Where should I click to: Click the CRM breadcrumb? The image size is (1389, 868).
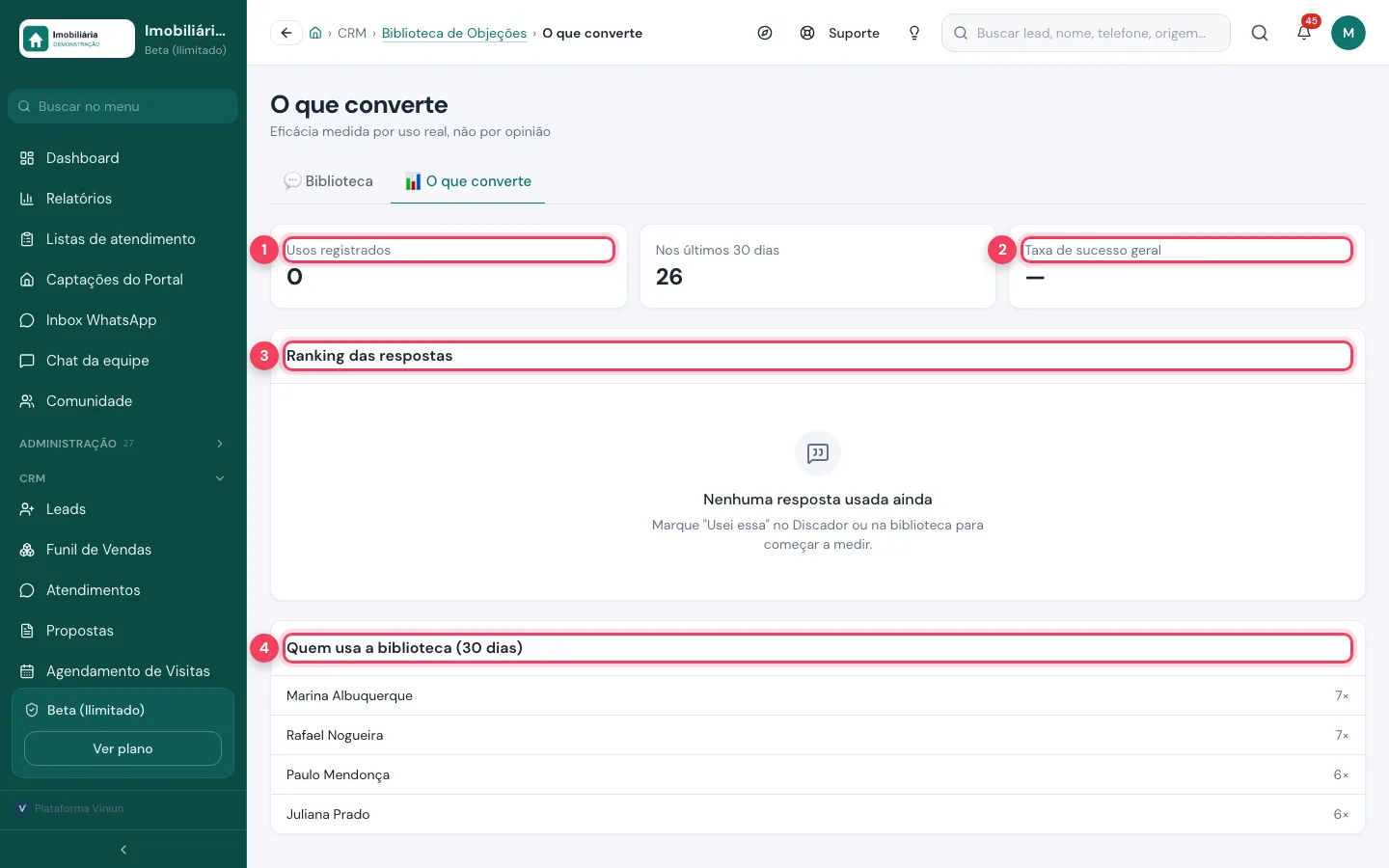[x=352, y=33]
